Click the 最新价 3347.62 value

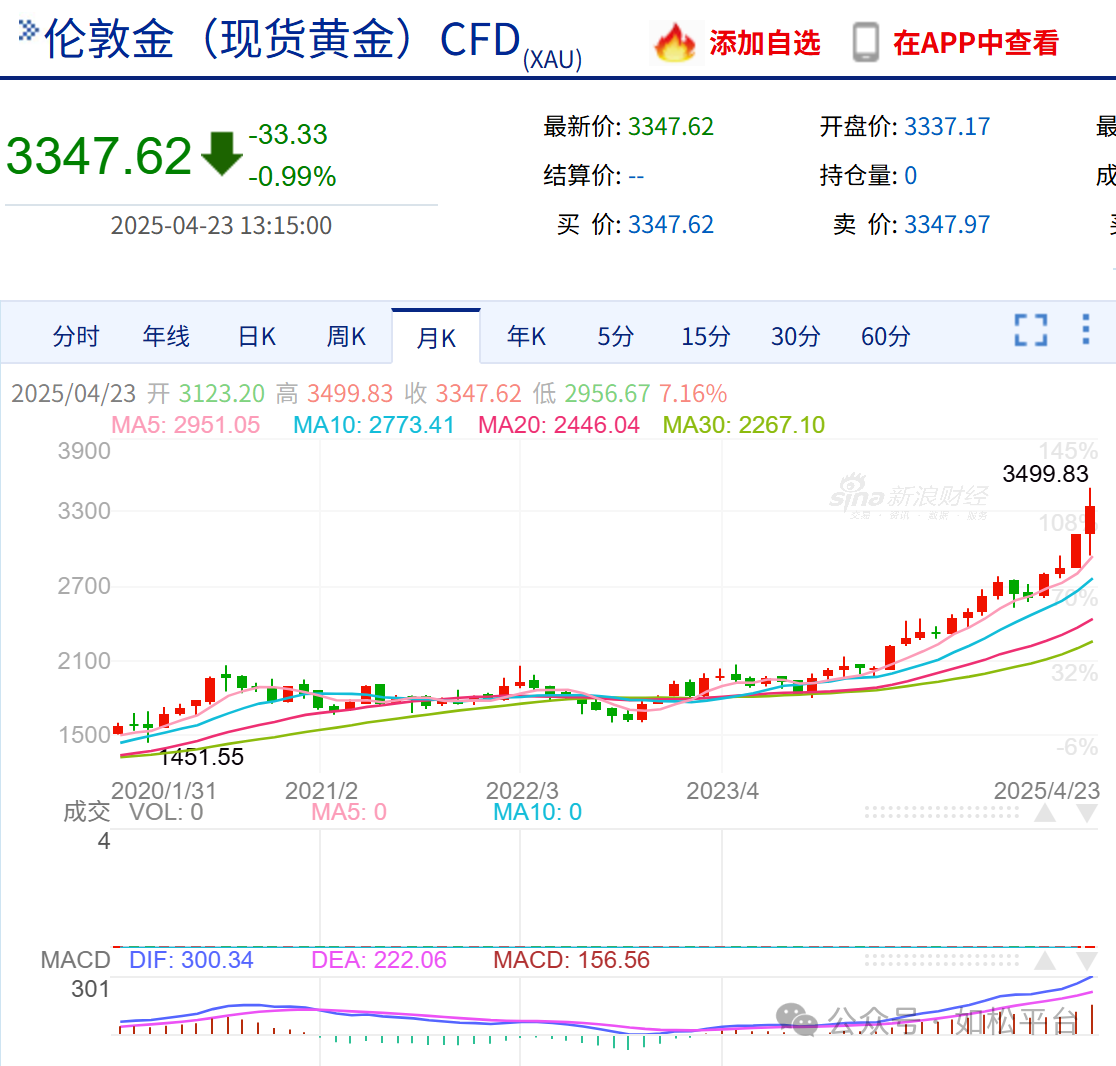670,127
